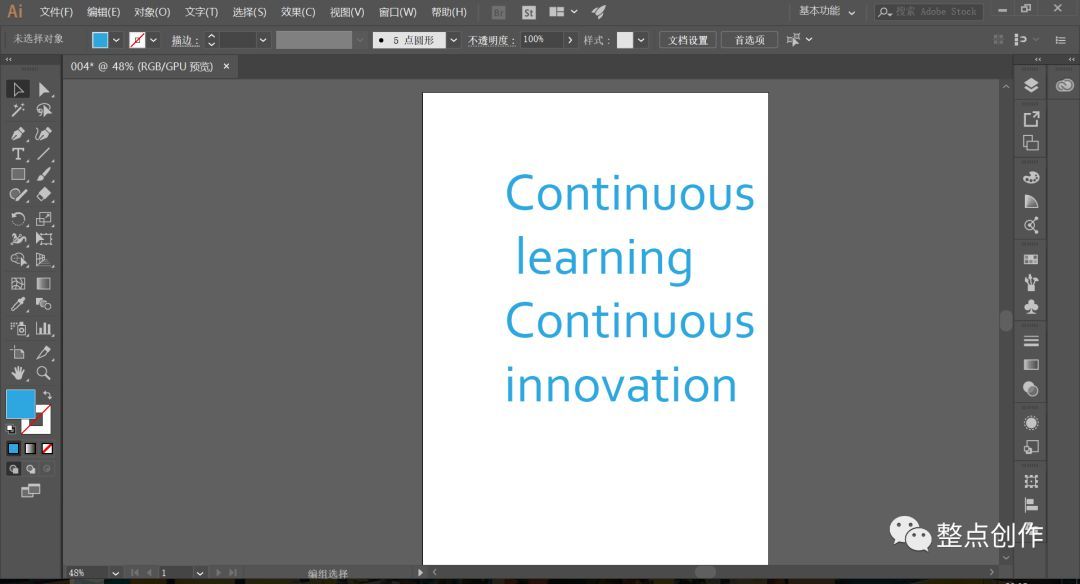Screen dimensions: 1080x584
Task: Click the large blue fill color swatch
Action: pos(21,404)
